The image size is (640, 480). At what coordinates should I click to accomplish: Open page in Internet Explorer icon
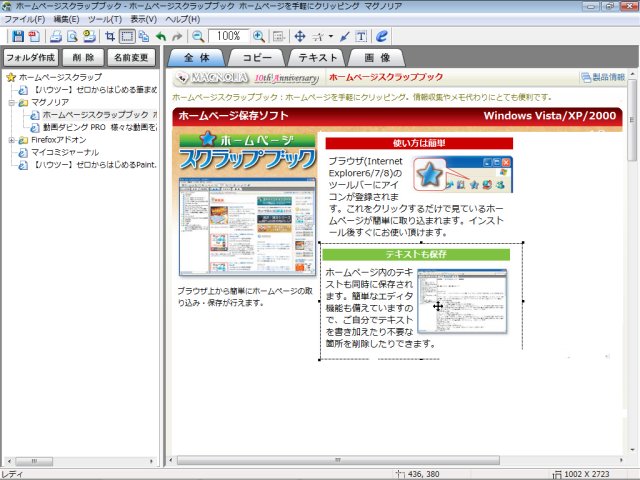[x=382, y=36]
